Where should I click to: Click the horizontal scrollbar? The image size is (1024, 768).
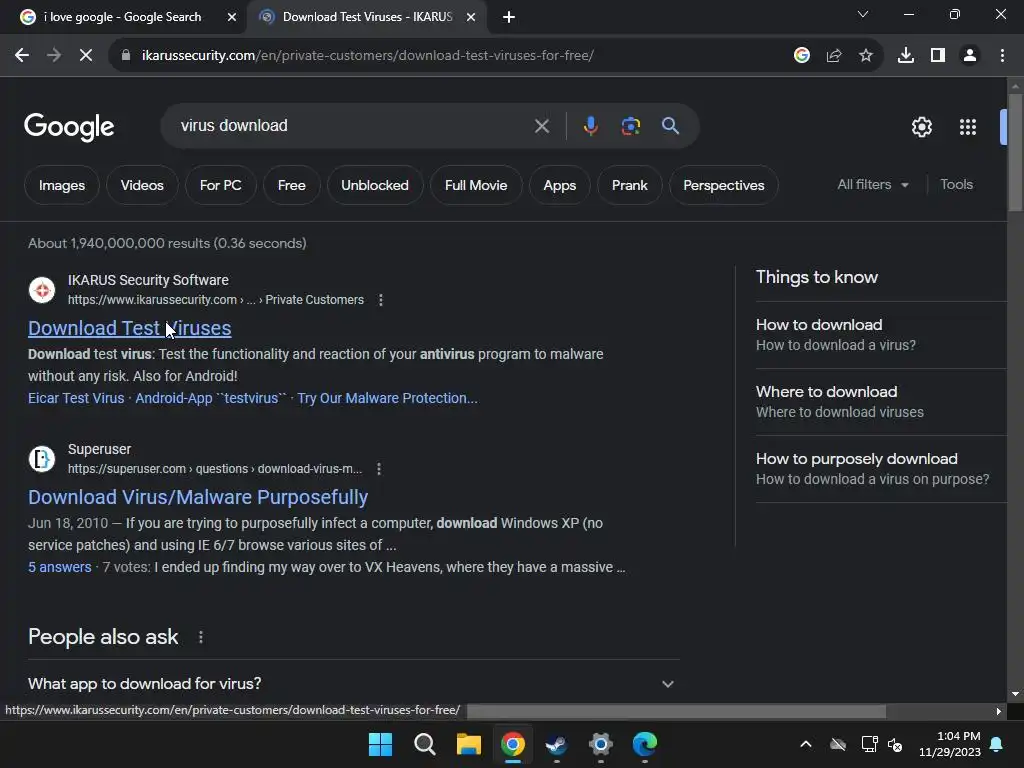point(676,711)
